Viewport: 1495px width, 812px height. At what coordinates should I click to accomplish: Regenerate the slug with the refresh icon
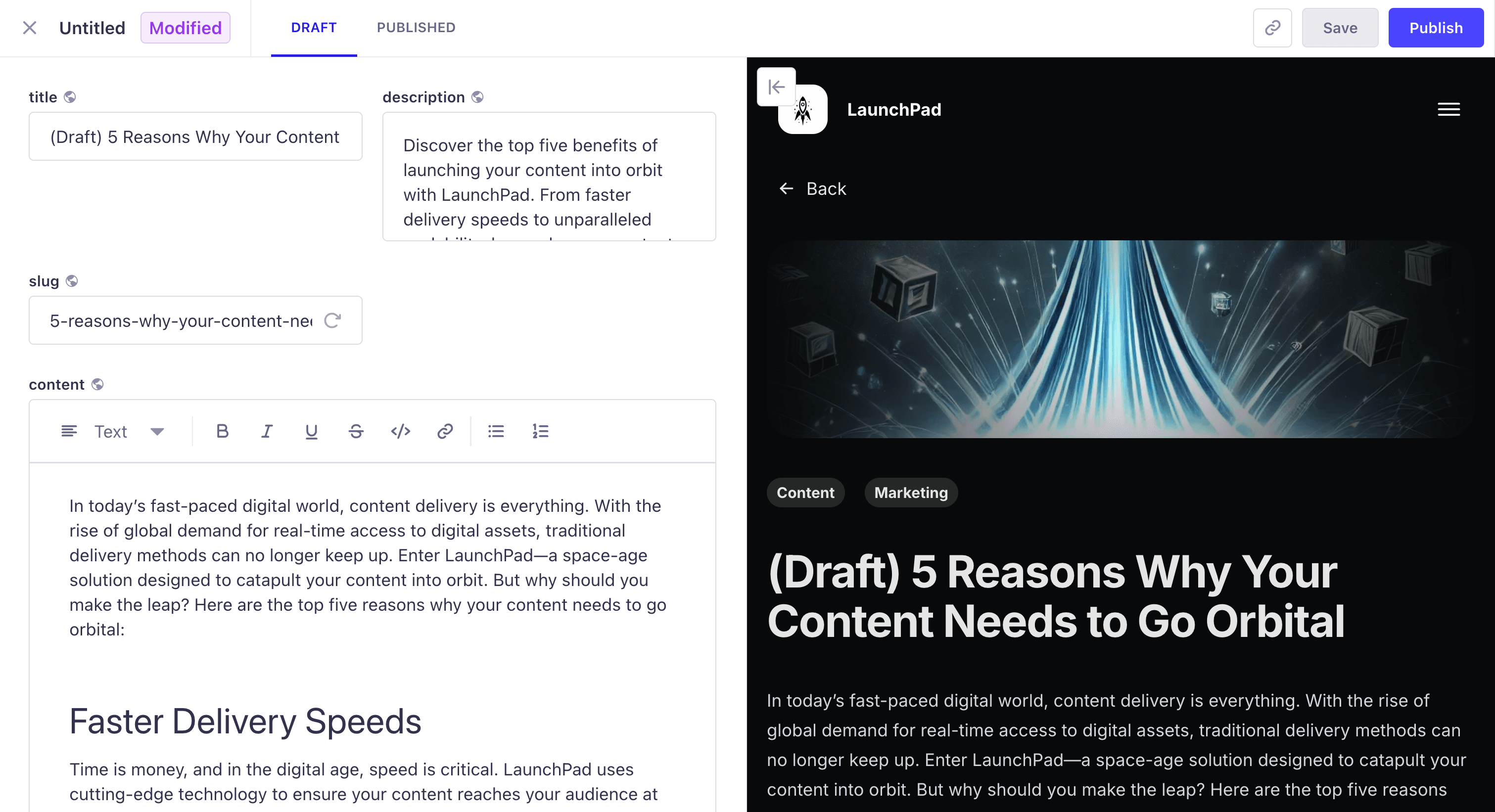coord(332,320)
